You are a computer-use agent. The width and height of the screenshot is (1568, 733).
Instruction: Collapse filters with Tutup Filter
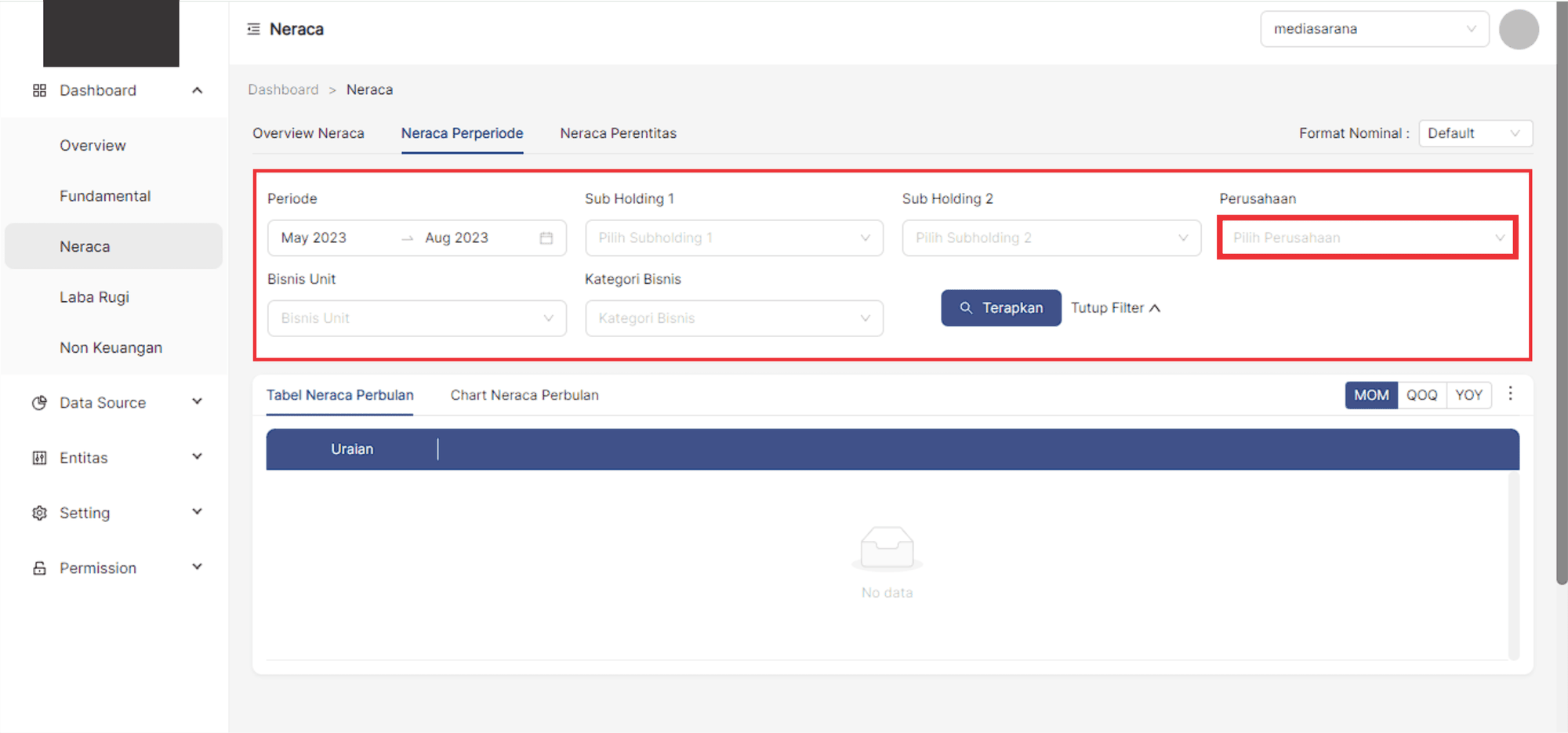click(x=1115, y=308)
